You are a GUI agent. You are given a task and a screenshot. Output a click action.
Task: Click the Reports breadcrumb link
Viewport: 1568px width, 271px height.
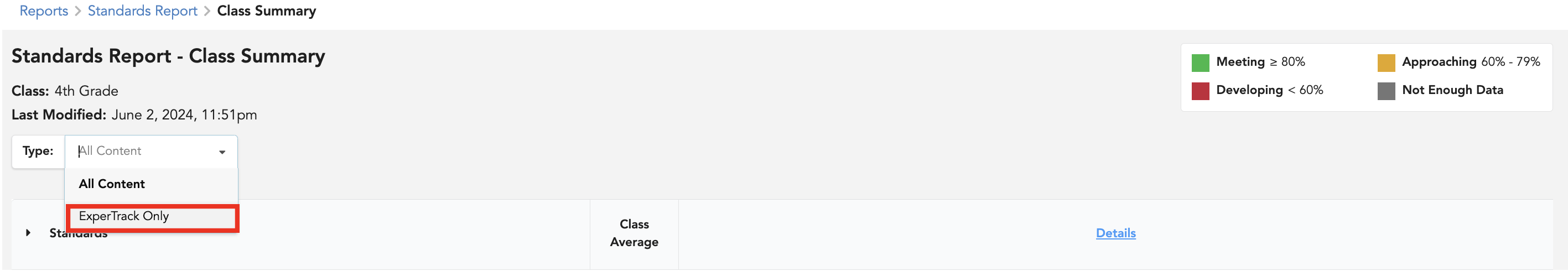point(43,11)
